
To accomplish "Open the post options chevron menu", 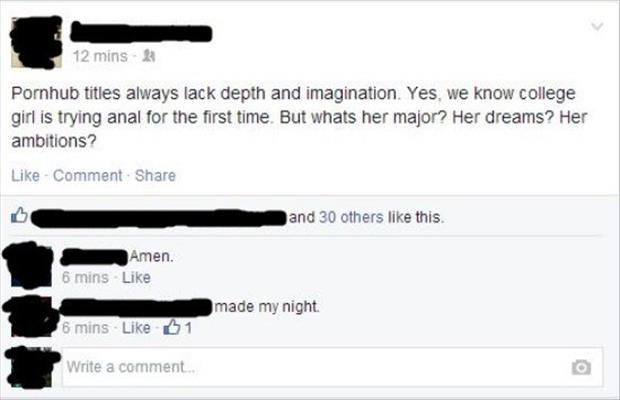I will [597, 27].
